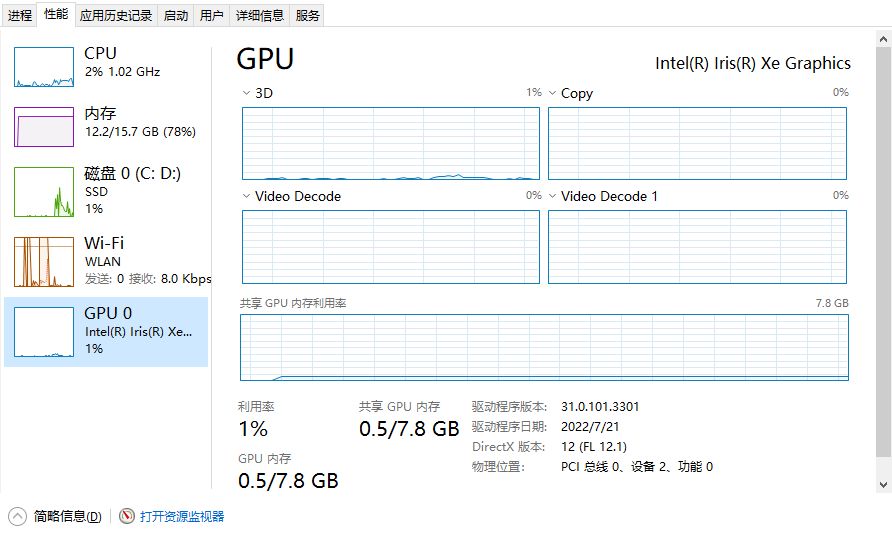This screenshot has width=892, height=541.
Task: Click the scrollbar down arrow
Action: click(x=884, y=484)
